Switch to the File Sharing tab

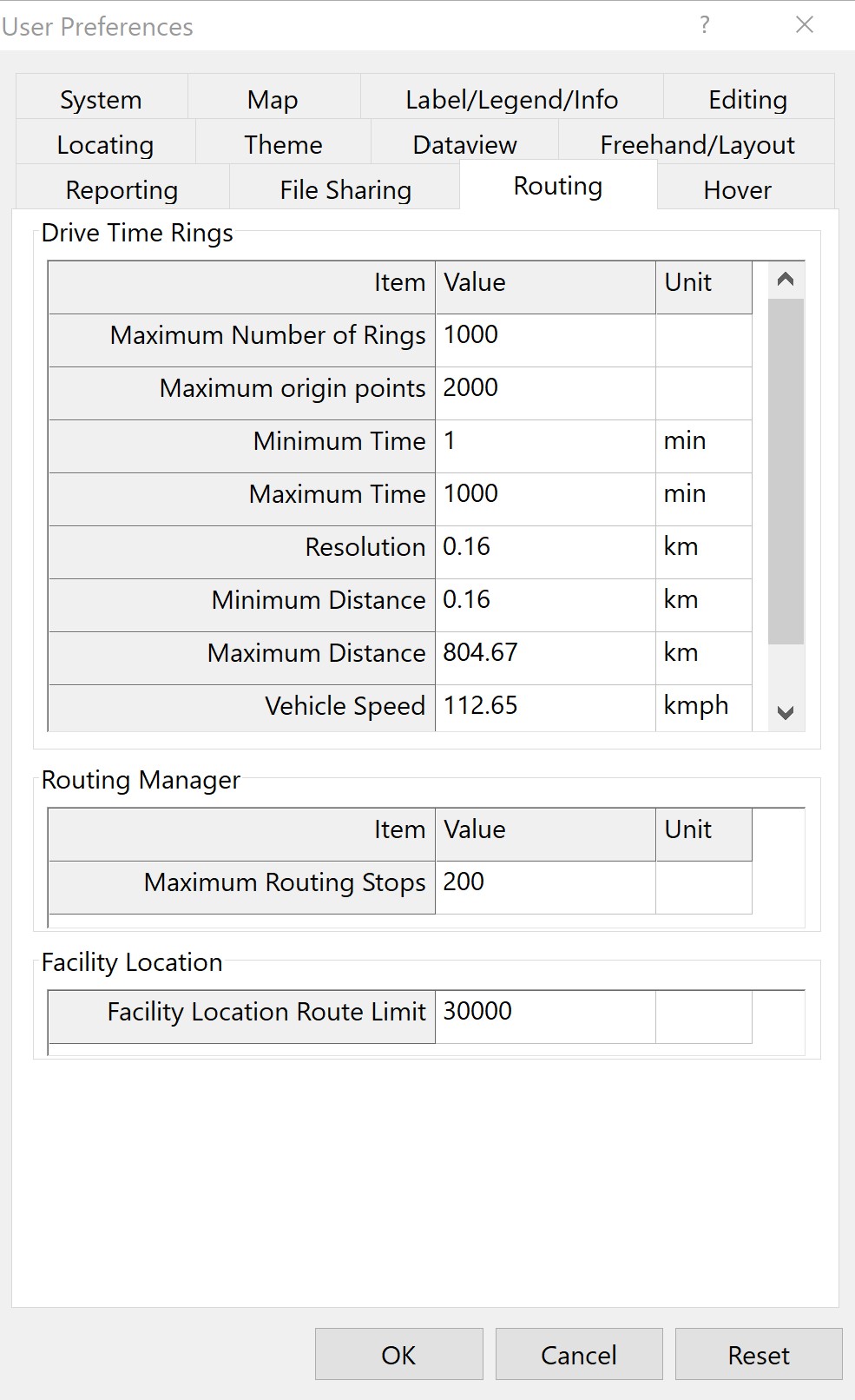pyautogui.click(x=345, y=190)
